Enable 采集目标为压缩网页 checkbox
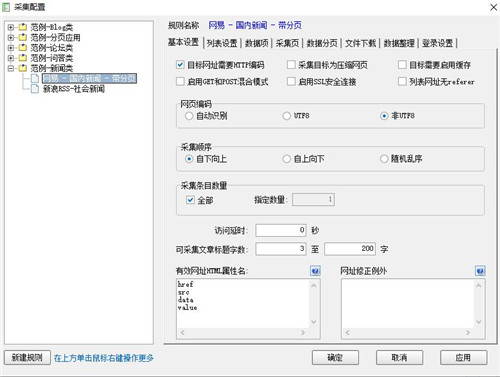500x377 pixels. pyautogui.click(x=291, y=65)
